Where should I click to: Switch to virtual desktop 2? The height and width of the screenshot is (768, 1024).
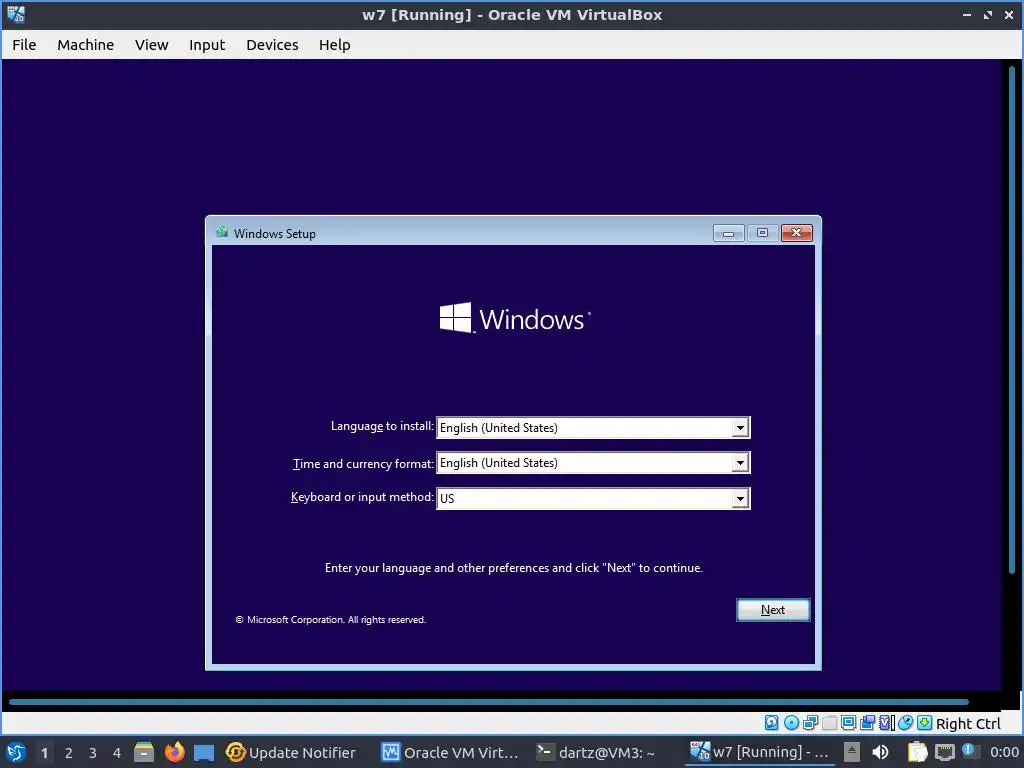[69, 753]
